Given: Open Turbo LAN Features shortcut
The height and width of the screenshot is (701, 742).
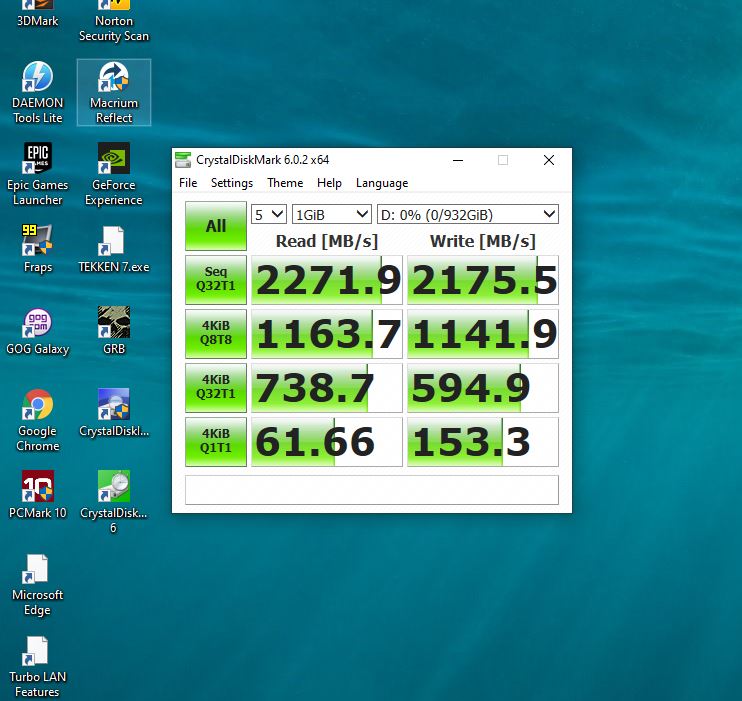Looking at the screenshot, I should [37, 667].
